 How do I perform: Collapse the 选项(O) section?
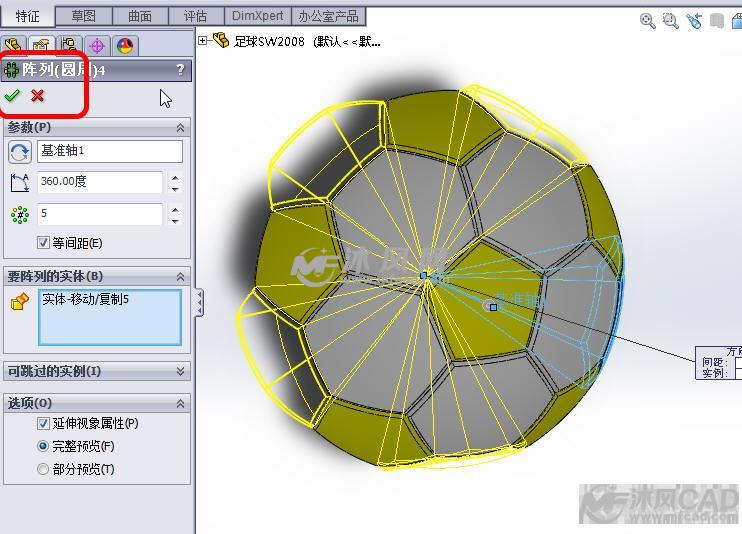pos(180,404)
